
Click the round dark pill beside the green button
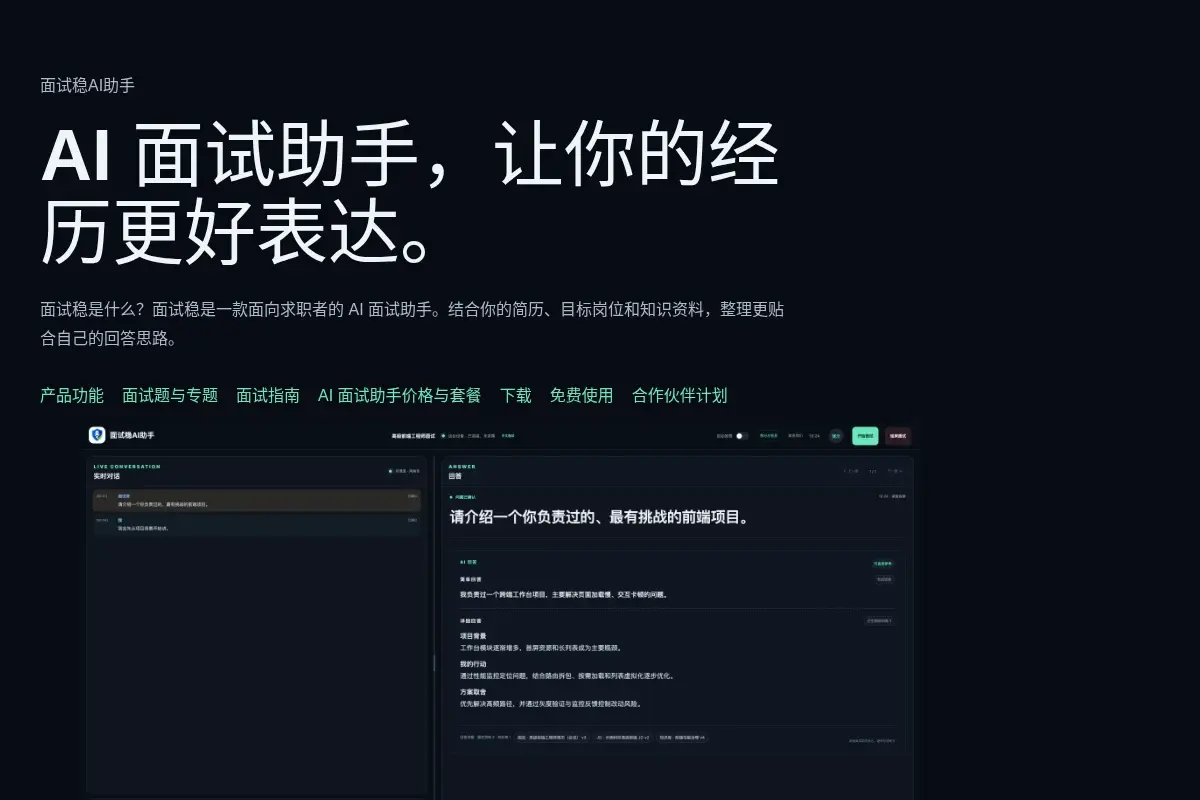[836, 436]
